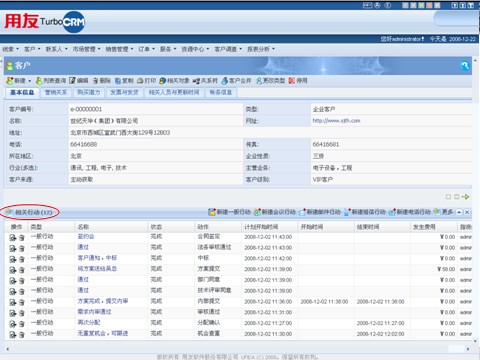Click the 复制 copy toolbar icon

pyautogui.click(x=118, y=81)
